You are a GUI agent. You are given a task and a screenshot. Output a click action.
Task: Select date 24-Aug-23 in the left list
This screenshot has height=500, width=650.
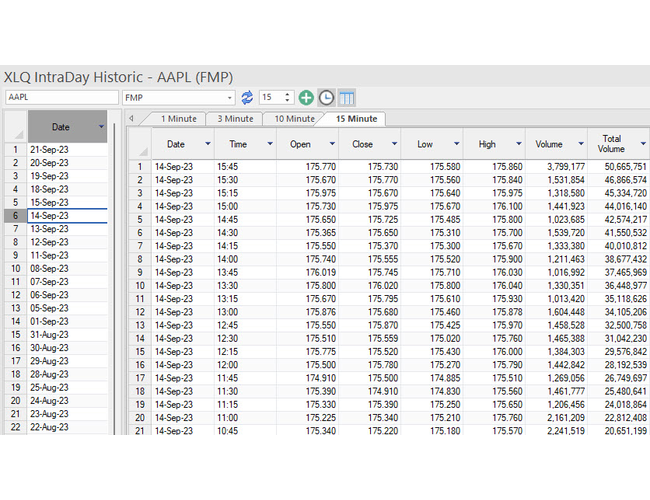click(x=67, y=401)
